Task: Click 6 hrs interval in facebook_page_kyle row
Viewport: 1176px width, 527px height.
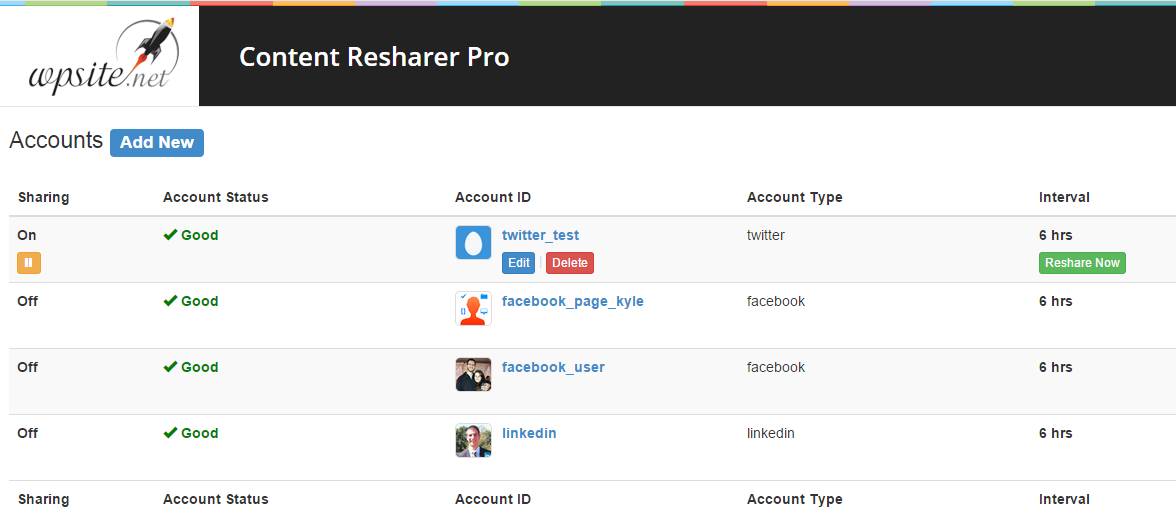Action: [1055, 301]
